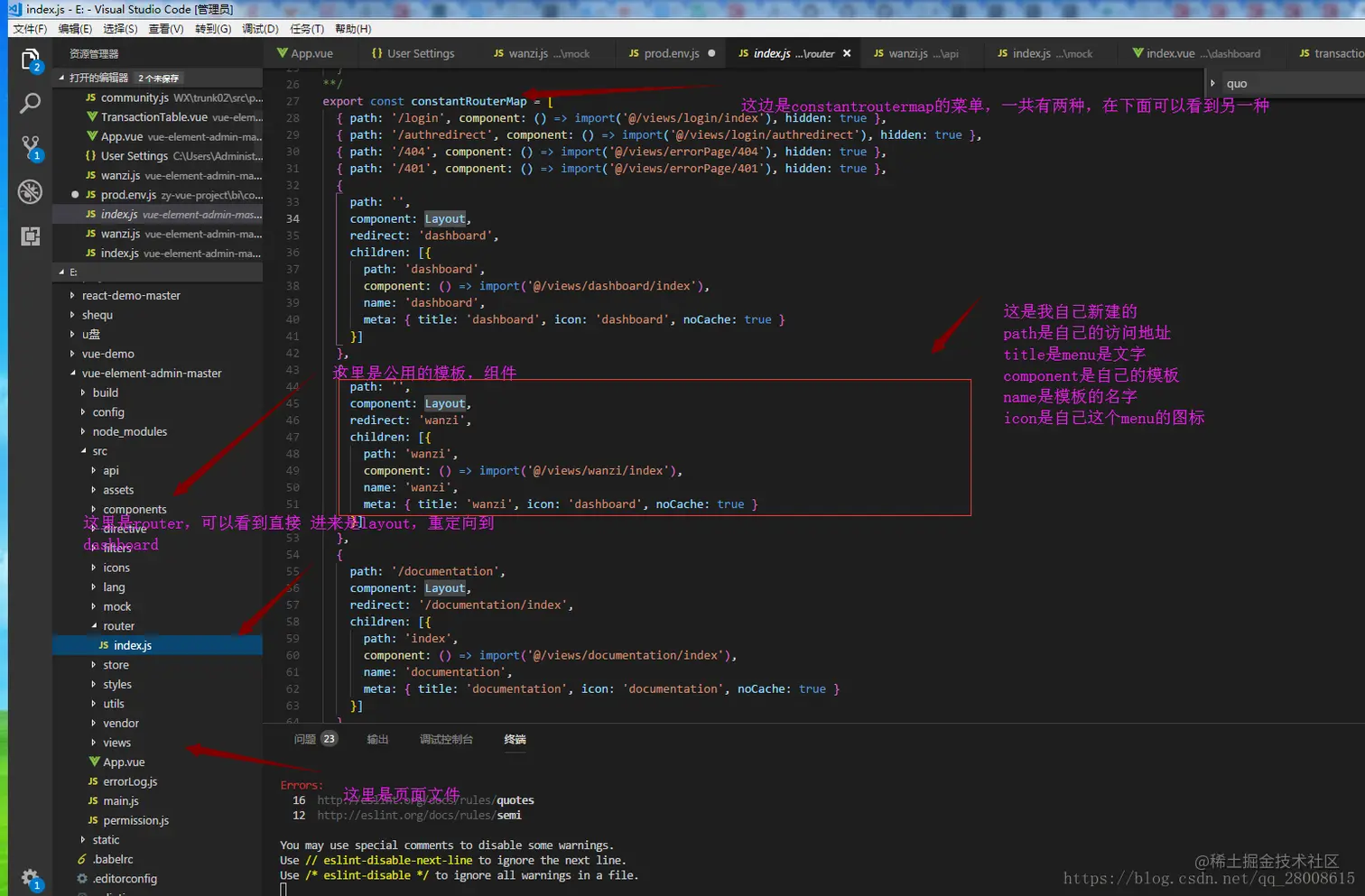Follow the eslint rules semi link

point(419,816)
